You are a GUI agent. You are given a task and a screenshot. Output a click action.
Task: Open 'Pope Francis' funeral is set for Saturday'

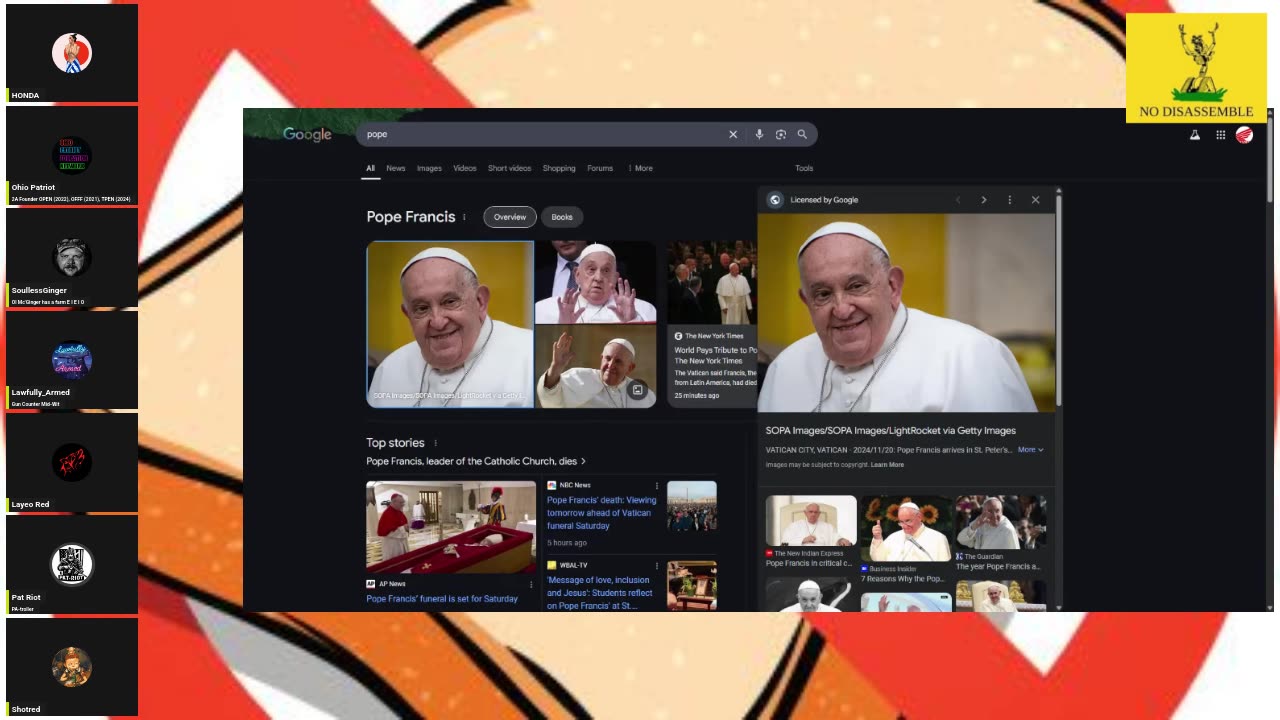click(x=442, y=599)
